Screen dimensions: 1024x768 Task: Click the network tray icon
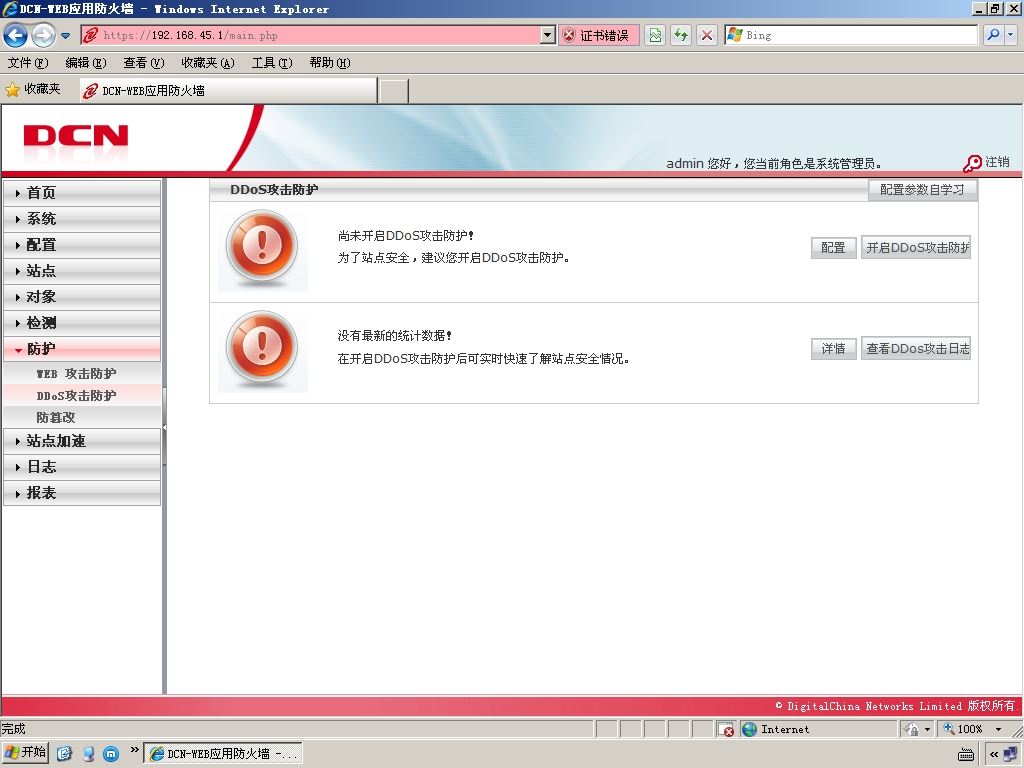coord(1010,754)
